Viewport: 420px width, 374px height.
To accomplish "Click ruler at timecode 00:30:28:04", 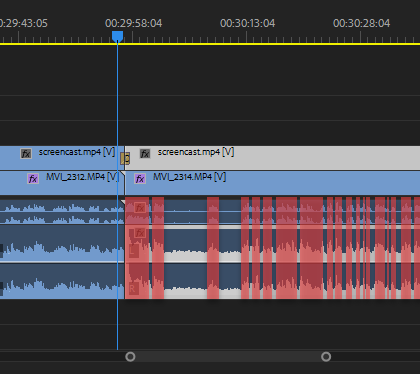I will (x=361, y=23).
